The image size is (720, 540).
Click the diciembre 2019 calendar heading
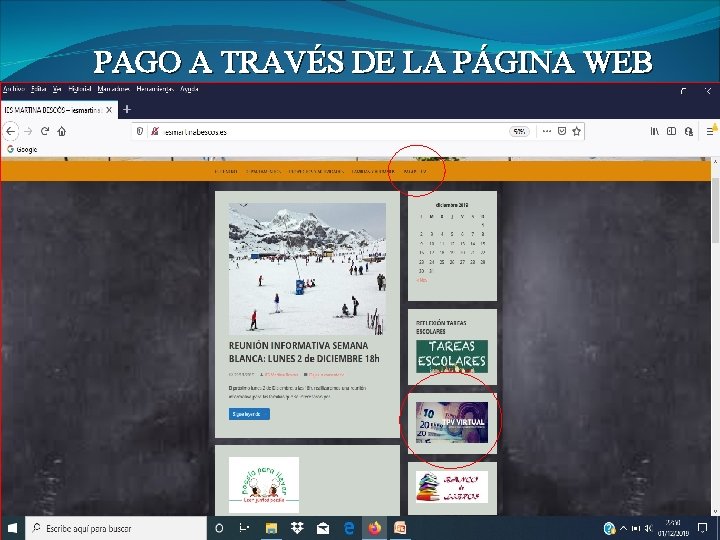(452, 205)
